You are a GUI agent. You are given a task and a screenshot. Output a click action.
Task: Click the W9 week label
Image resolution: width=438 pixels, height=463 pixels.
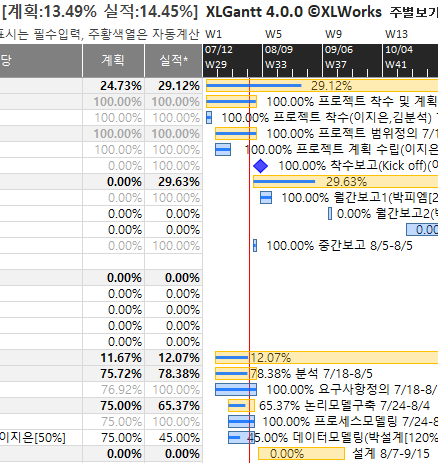[333, 34]
